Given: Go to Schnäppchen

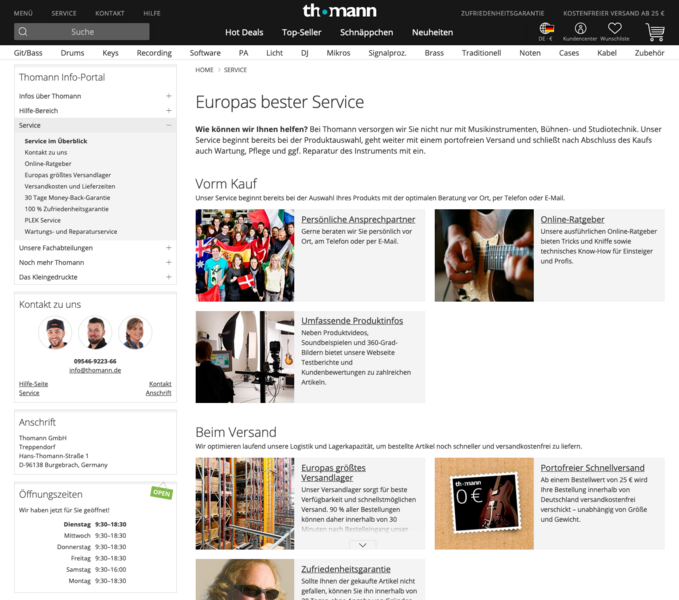Looking at the screenshot, I should point(366,32).
